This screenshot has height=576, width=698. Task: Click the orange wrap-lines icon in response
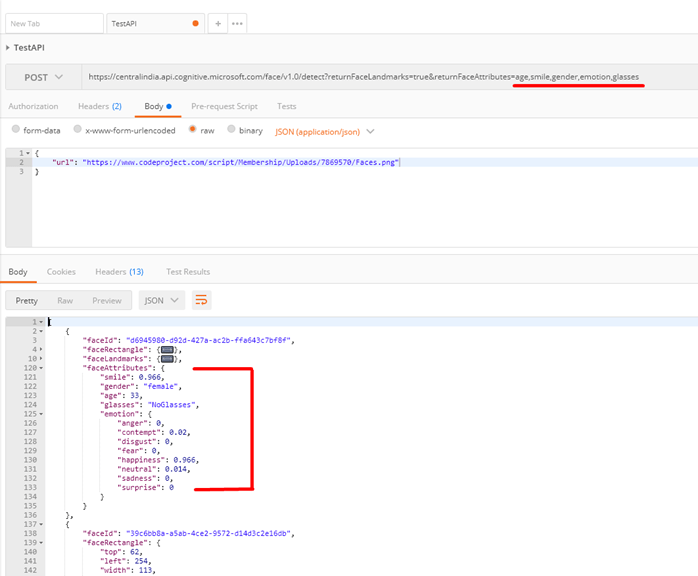pyautogui.click(x=201, y=300)
